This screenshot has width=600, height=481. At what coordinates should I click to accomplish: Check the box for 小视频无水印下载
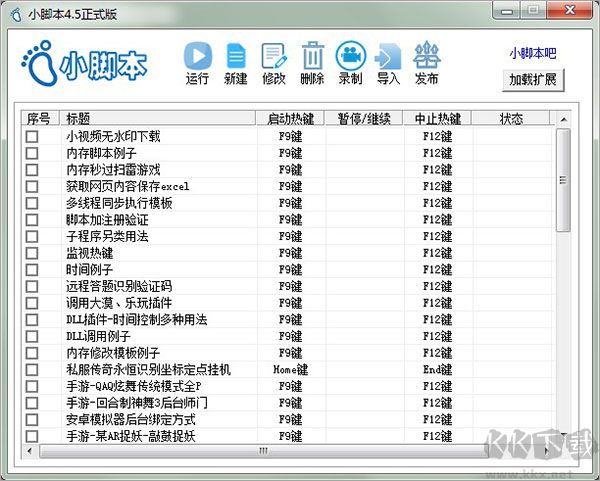coord(32,136)
